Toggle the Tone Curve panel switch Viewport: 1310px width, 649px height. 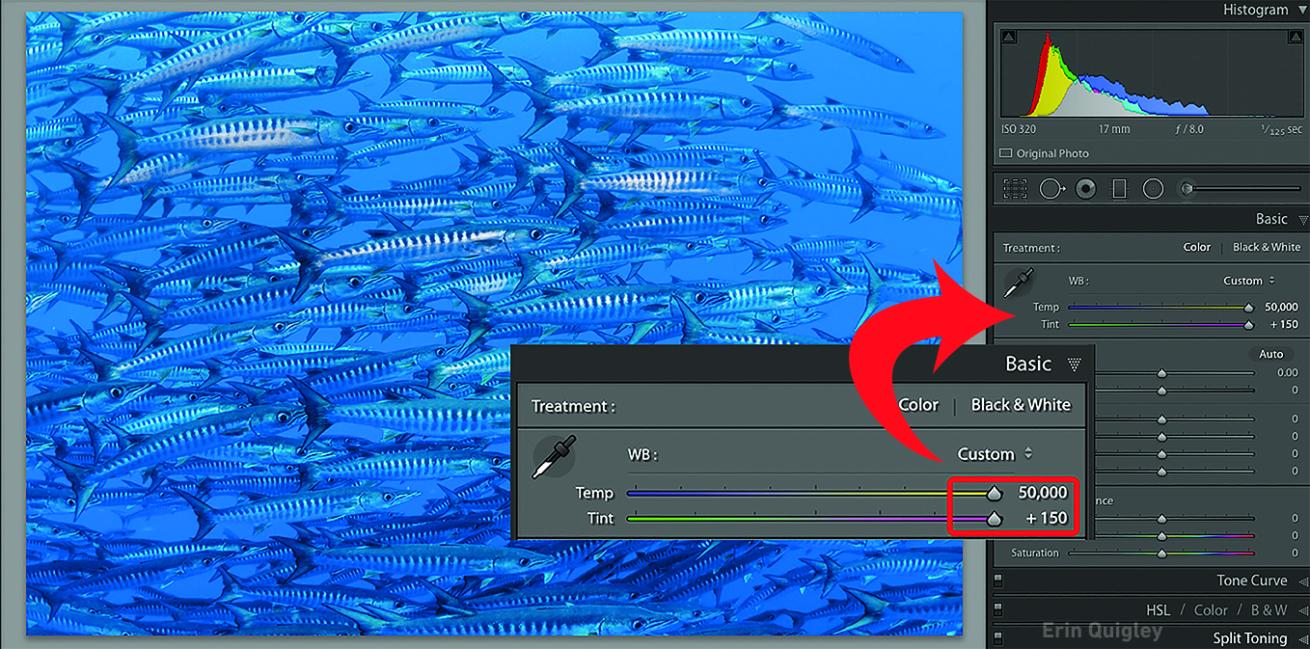click(998, 581)
